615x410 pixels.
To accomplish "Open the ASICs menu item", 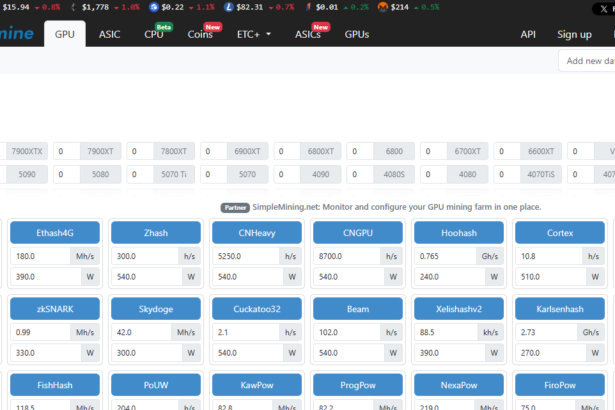I will pyautogui.click(x=308, y=34).
